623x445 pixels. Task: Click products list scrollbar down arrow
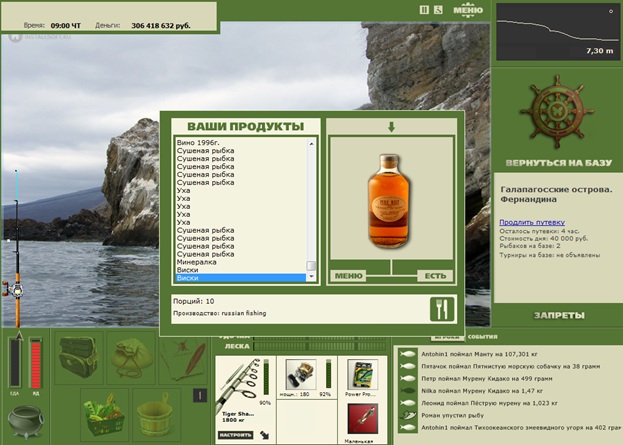pos(311,277)
